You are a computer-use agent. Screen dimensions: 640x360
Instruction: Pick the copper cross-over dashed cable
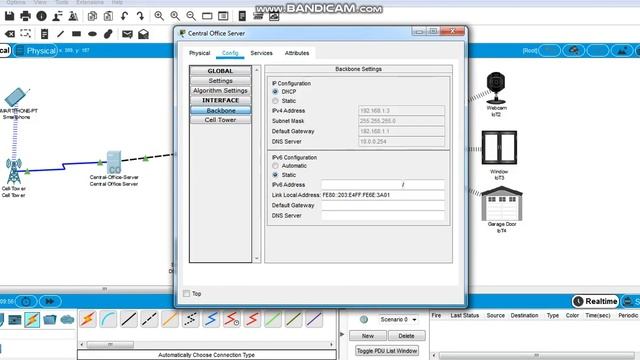pos(149,319)
